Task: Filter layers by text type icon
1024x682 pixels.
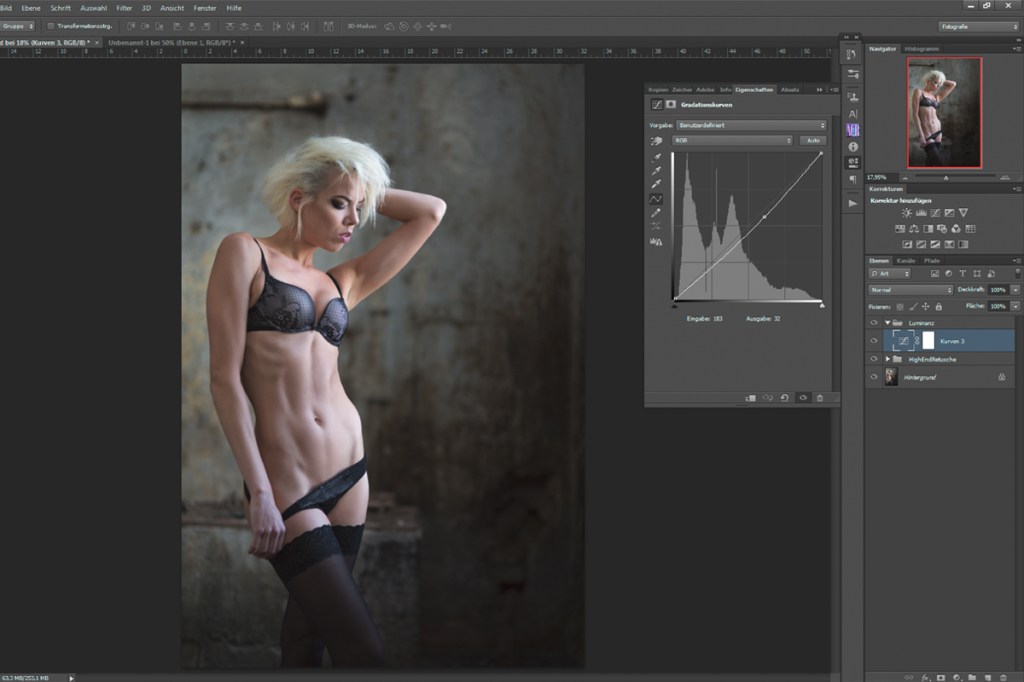Action: point(963,274)
